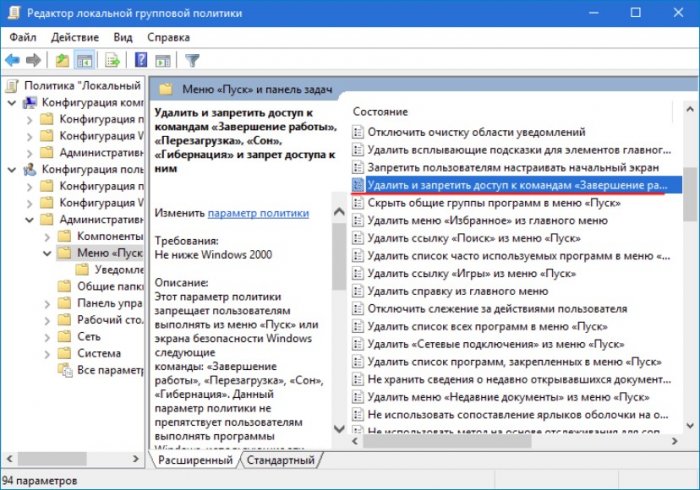Click the параметр политики link

coord(258,213)
